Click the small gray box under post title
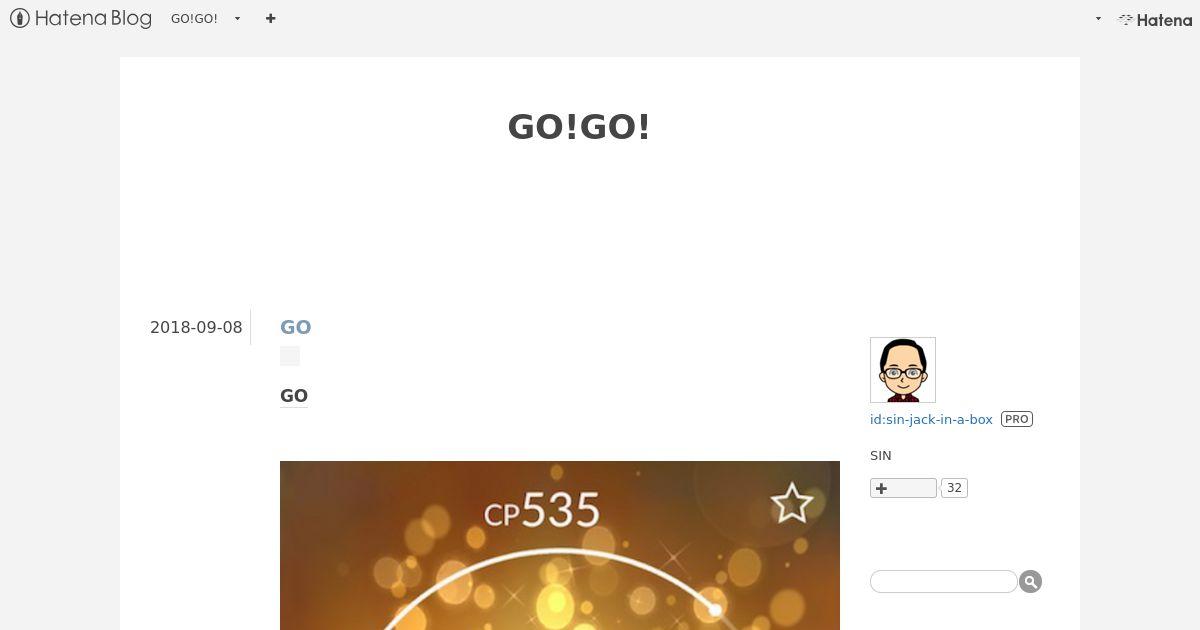Screen dimensions: 1200x630 (x=290, y=356)
